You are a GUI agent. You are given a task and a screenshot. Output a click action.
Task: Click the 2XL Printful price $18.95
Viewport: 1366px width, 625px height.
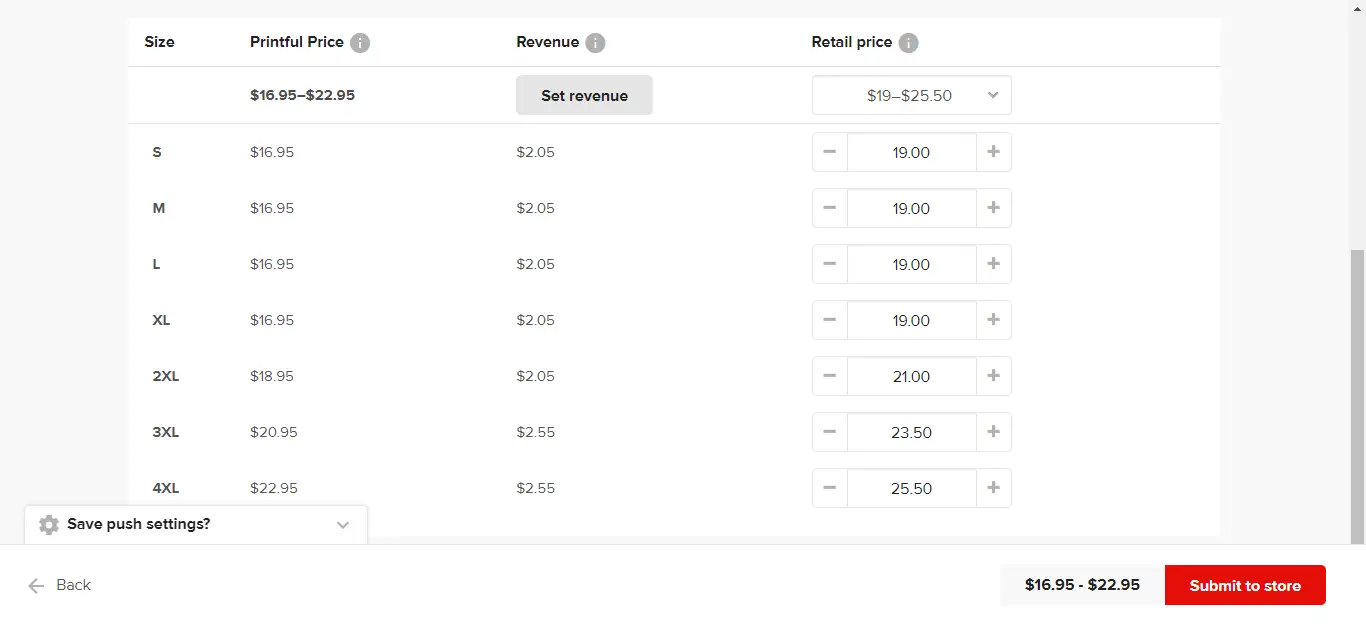pos(272,376)
